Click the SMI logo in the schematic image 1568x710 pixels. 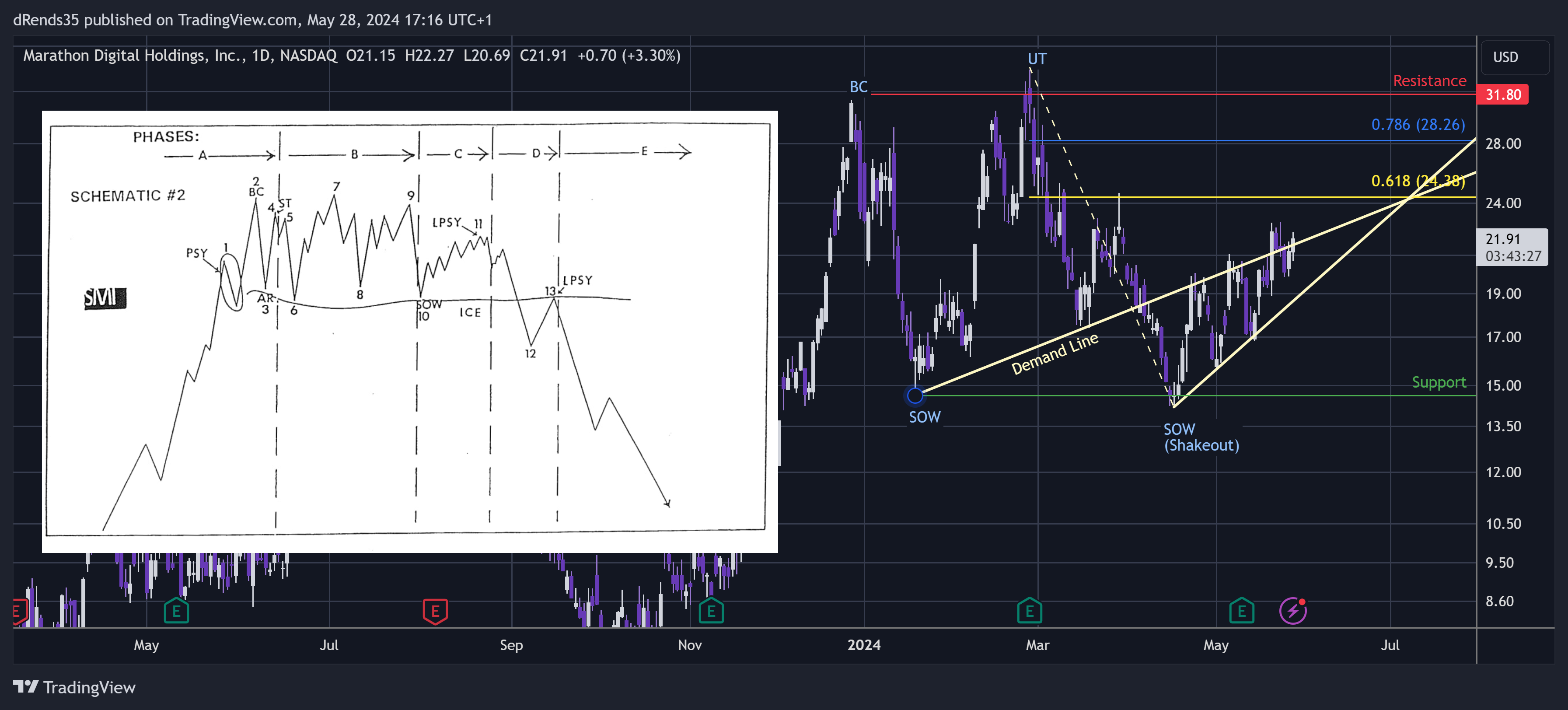pyautogui.click(x=105, y=298)
